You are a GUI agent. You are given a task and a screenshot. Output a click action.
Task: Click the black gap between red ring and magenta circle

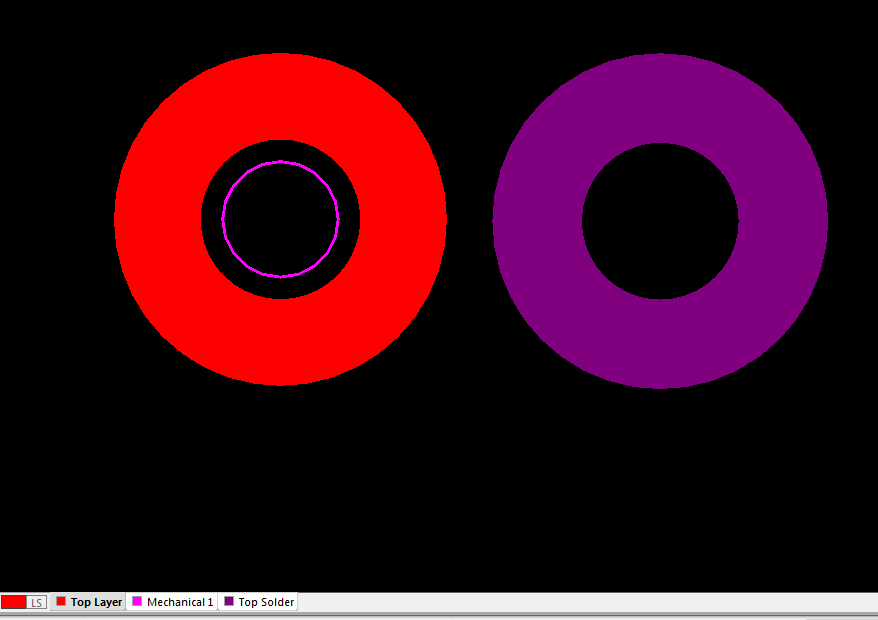click(212, 220)
